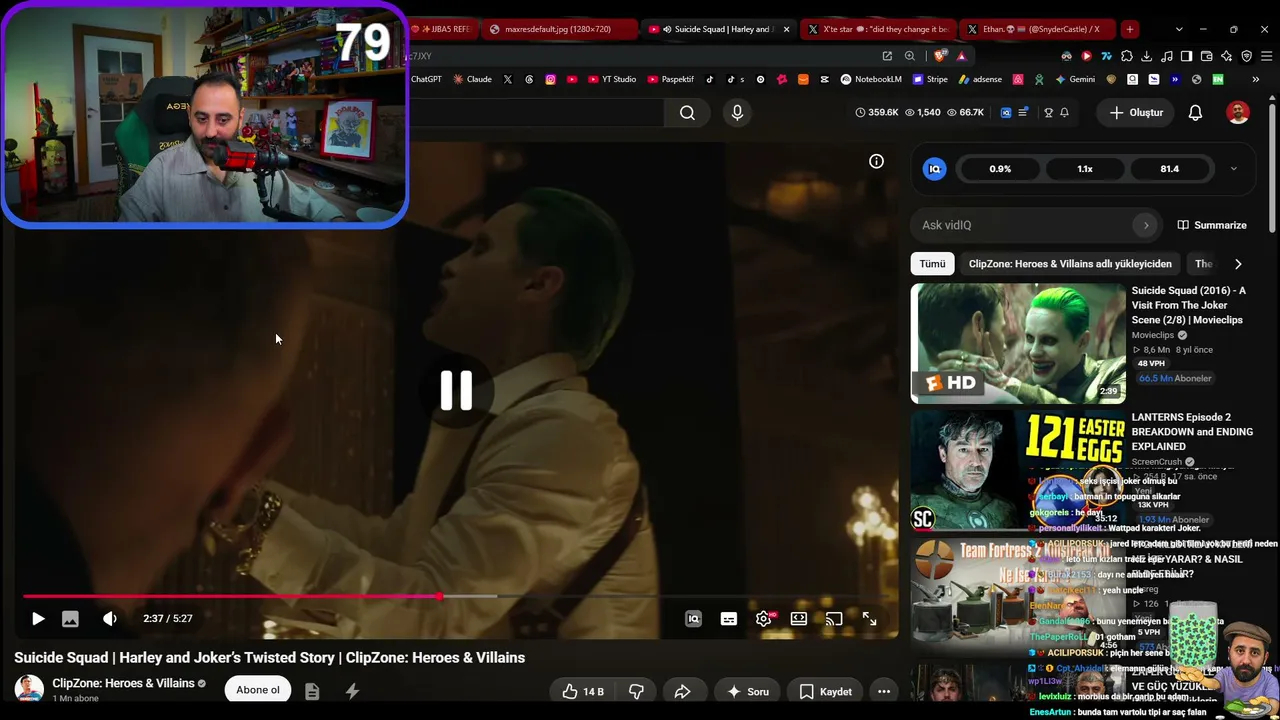Switch to the Ethan @SnyderCastle X tab

(x=1037, y=29)
